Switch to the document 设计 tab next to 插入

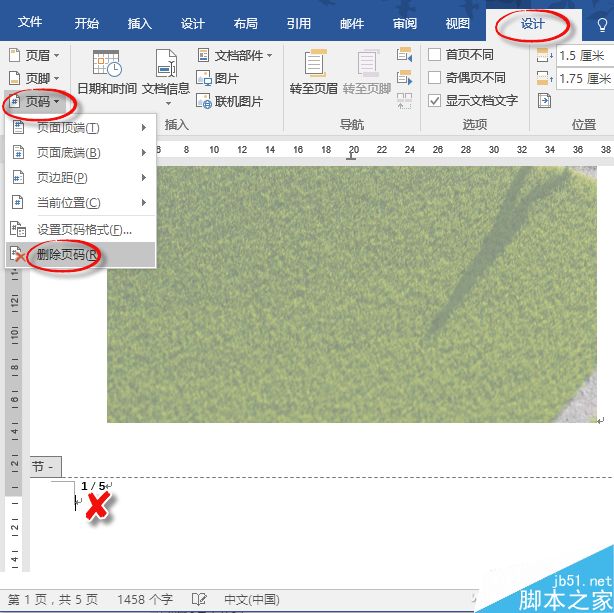click(192, 24)
